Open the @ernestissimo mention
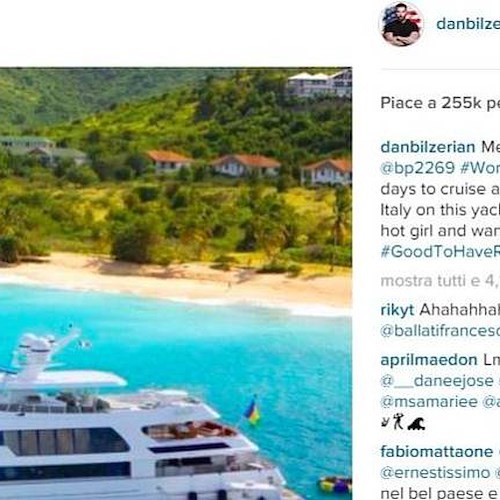Viewport: 500px width, 500px height. 435,473
